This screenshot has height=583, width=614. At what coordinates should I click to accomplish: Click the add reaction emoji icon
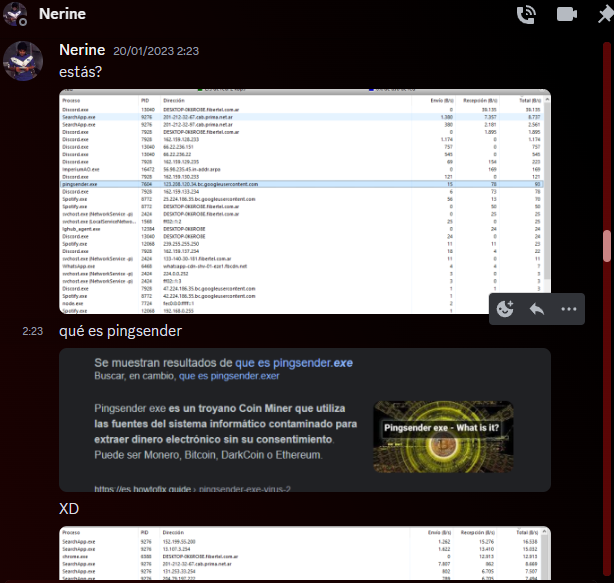click(x=505, y=309)
